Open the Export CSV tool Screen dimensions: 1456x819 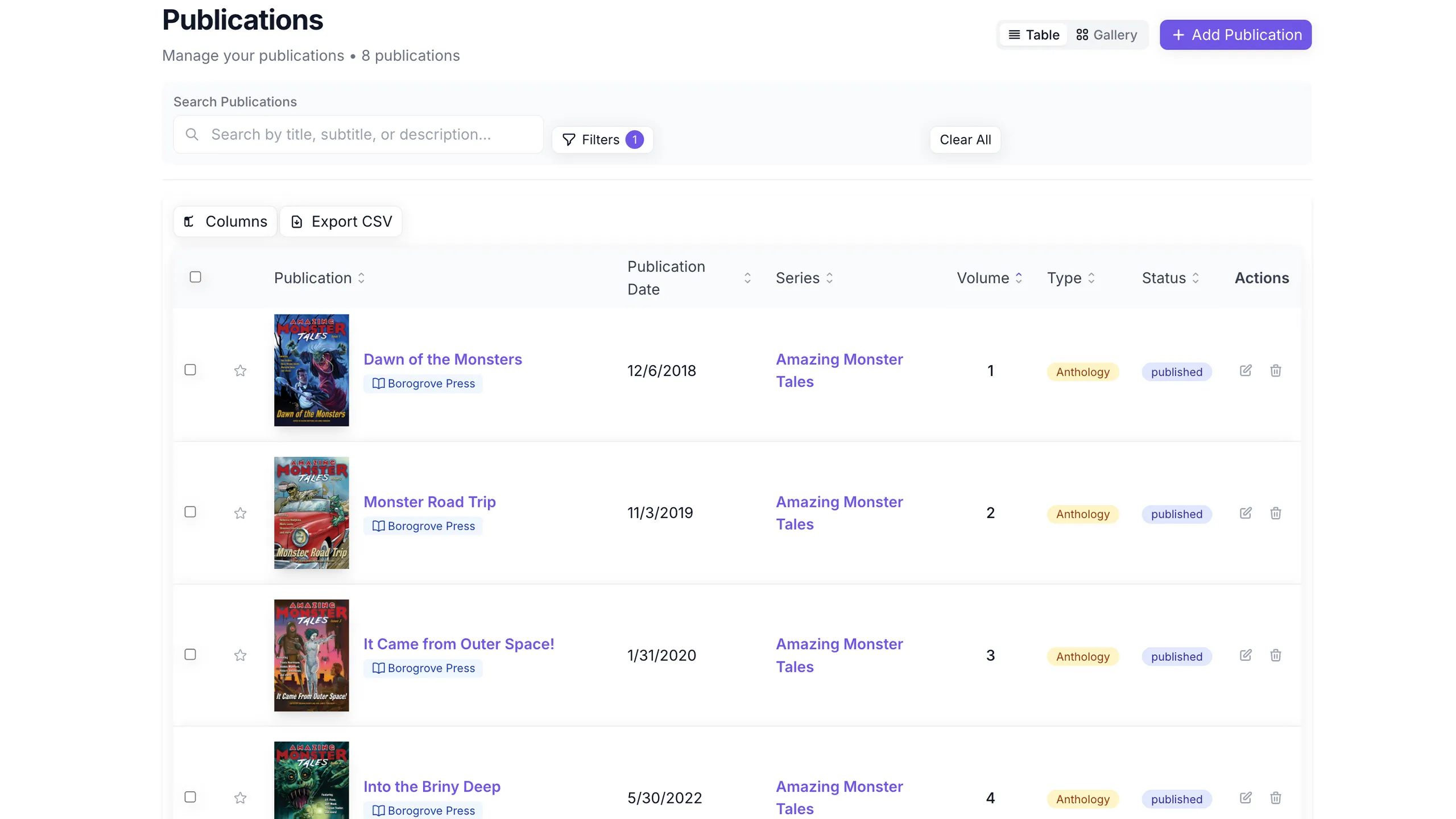pos(341,221)
